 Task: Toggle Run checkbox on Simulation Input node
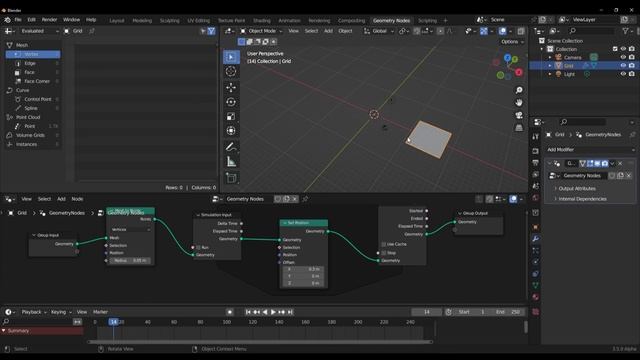point(198,247)
